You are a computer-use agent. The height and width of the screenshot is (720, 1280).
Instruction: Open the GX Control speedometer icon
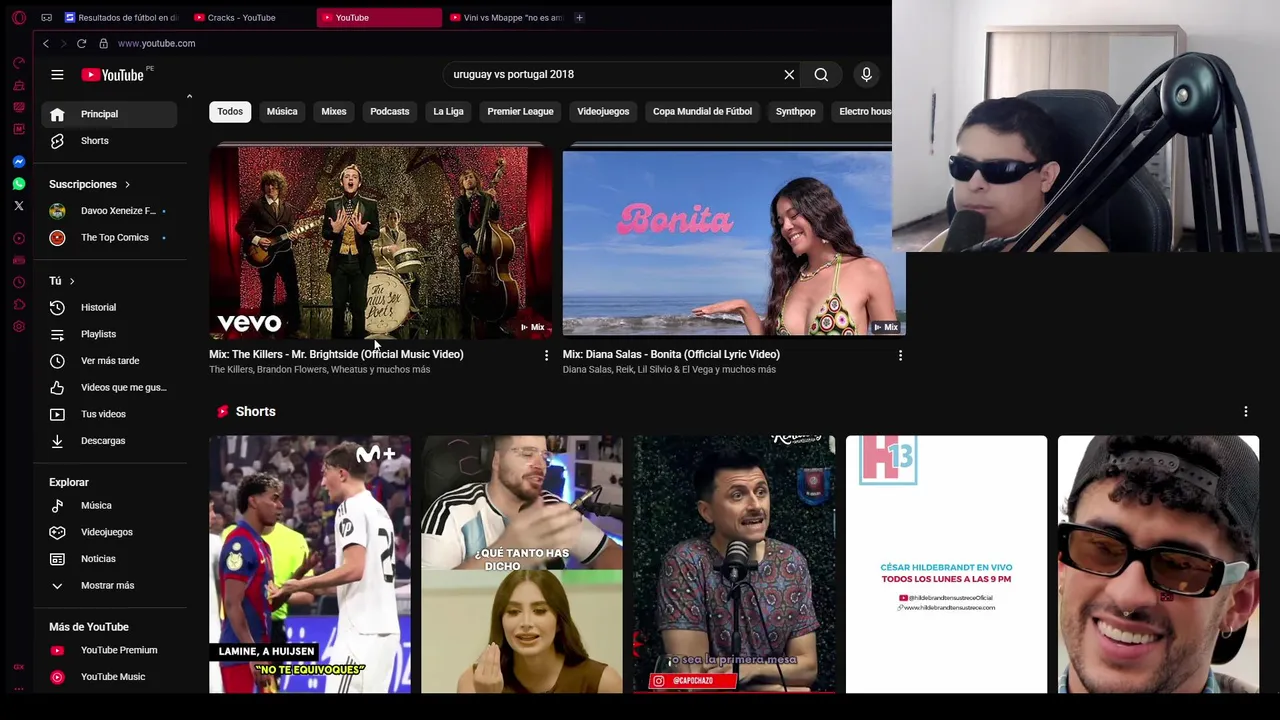click(19, 63)
